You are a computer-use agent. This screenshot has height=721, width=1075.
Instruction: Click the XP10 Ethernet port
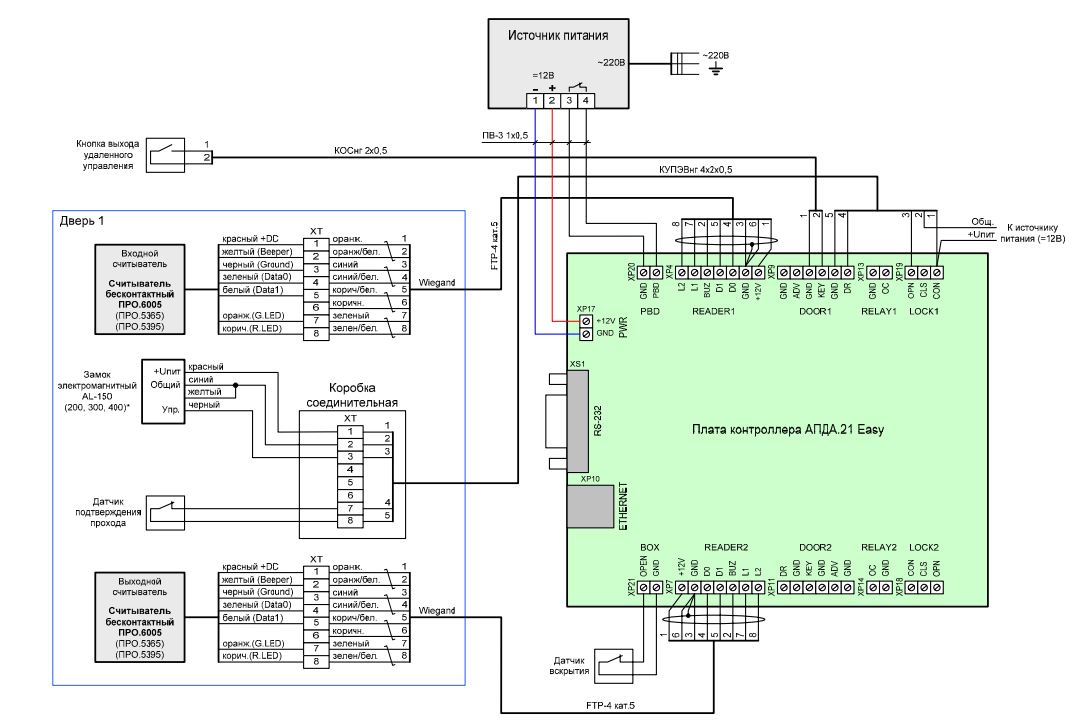[x=590, y=506]
